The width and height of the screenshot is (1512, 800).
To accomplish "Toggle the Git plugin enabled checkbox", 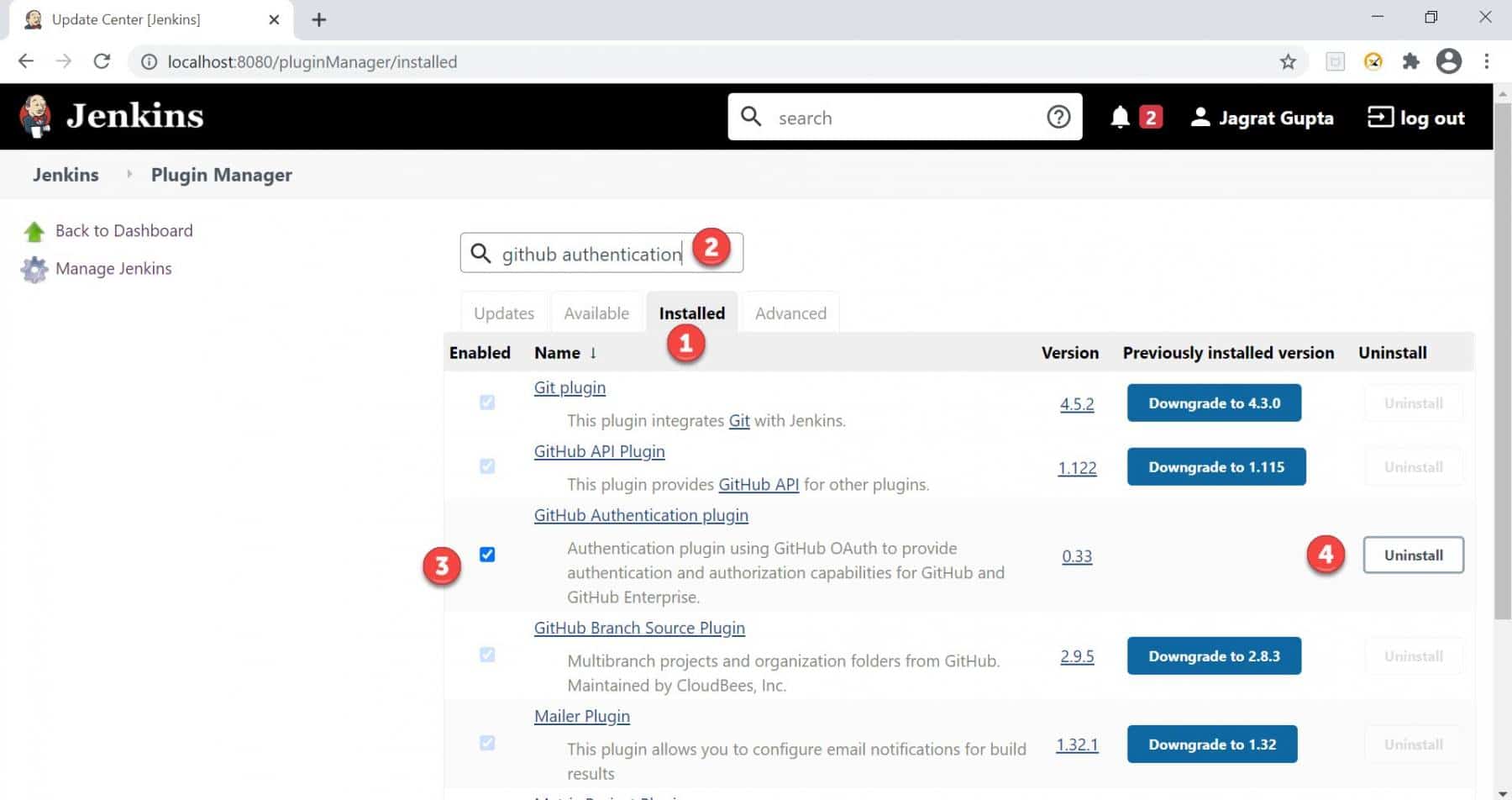I will click(487, 403).
